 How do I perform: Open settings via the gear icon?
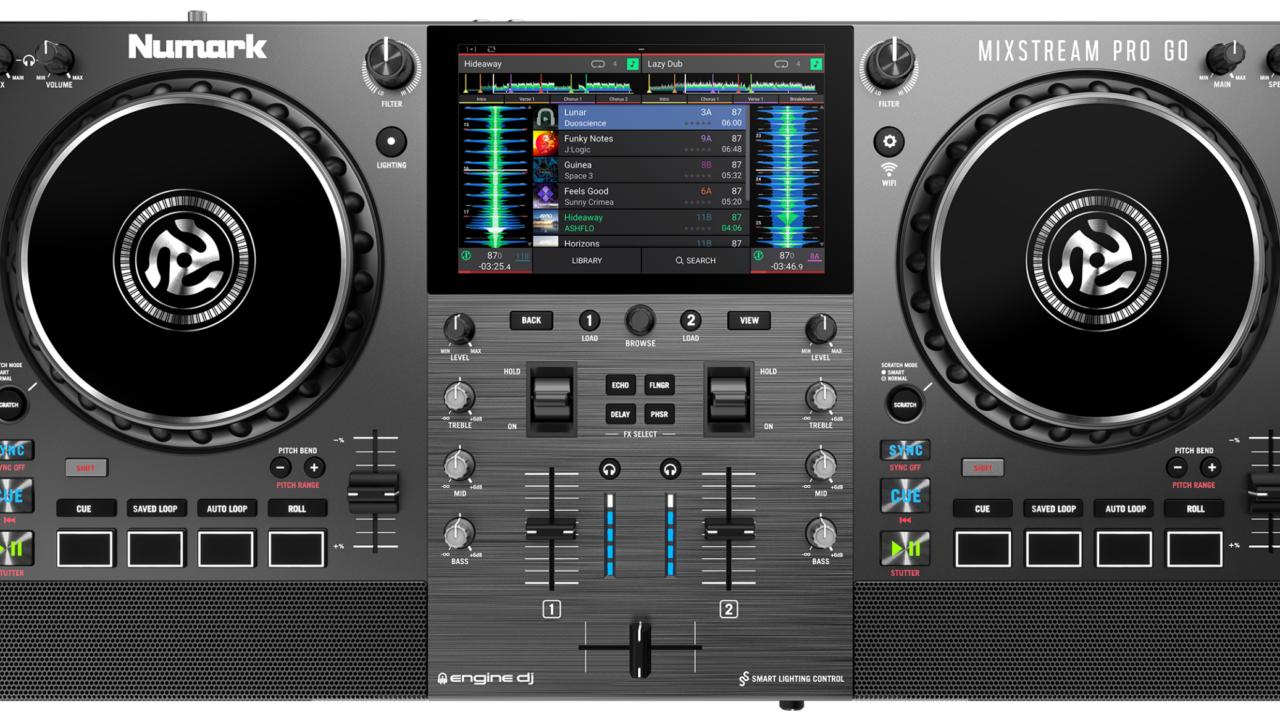[x=889, y=140]
